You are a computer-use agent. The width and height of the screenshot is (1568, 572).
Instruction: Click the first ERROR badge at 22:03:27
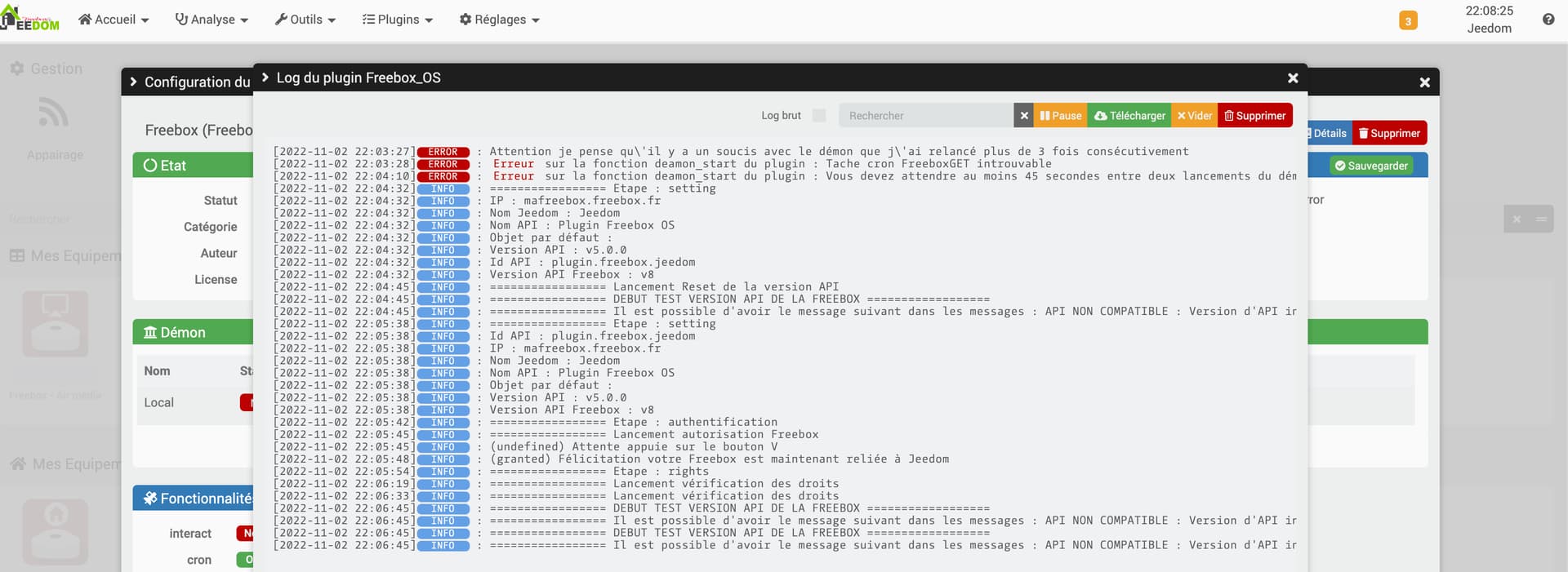(443, 152)
